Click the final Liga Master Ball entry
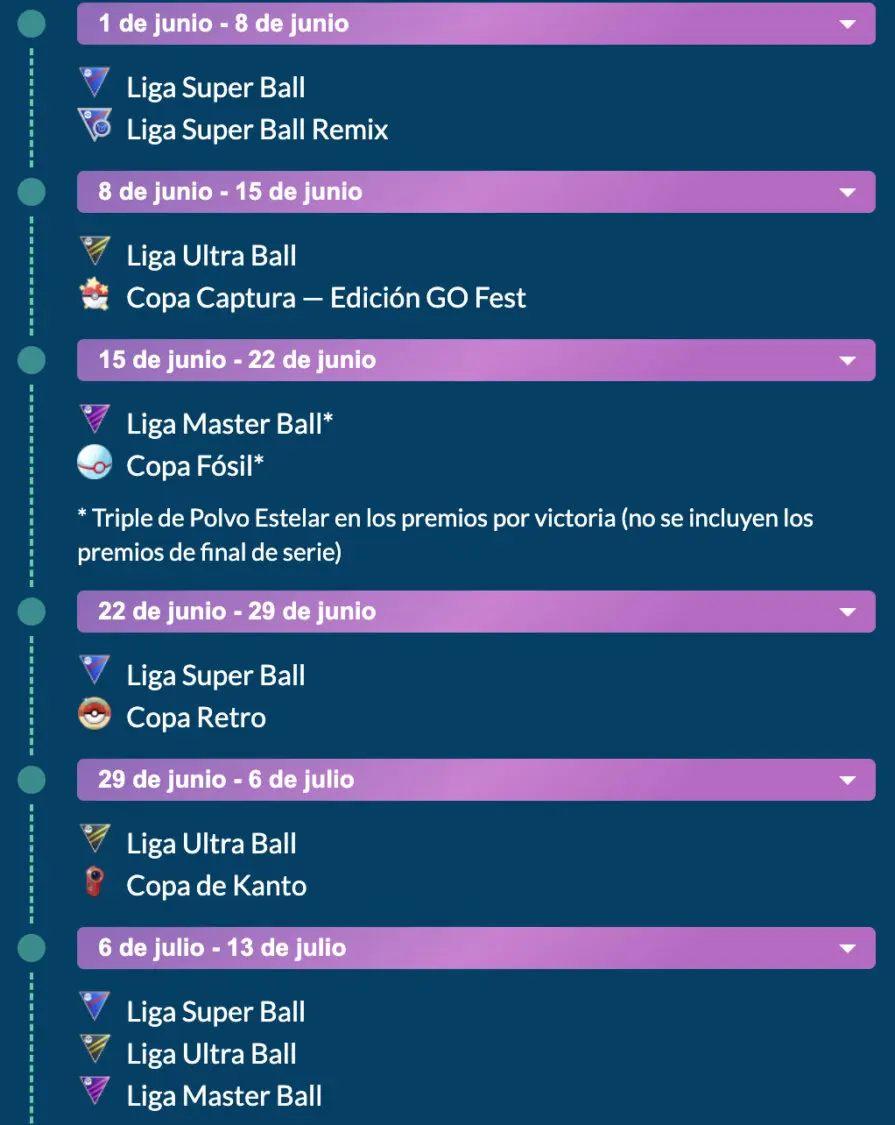This screenshot has width=895, height=1125. 224,1096
